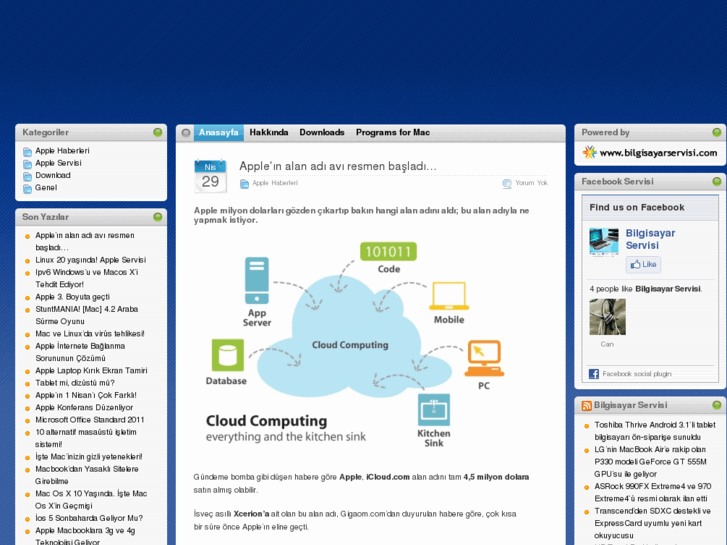Open the Bilgisayar Servisi feed title link

[631, 405]
